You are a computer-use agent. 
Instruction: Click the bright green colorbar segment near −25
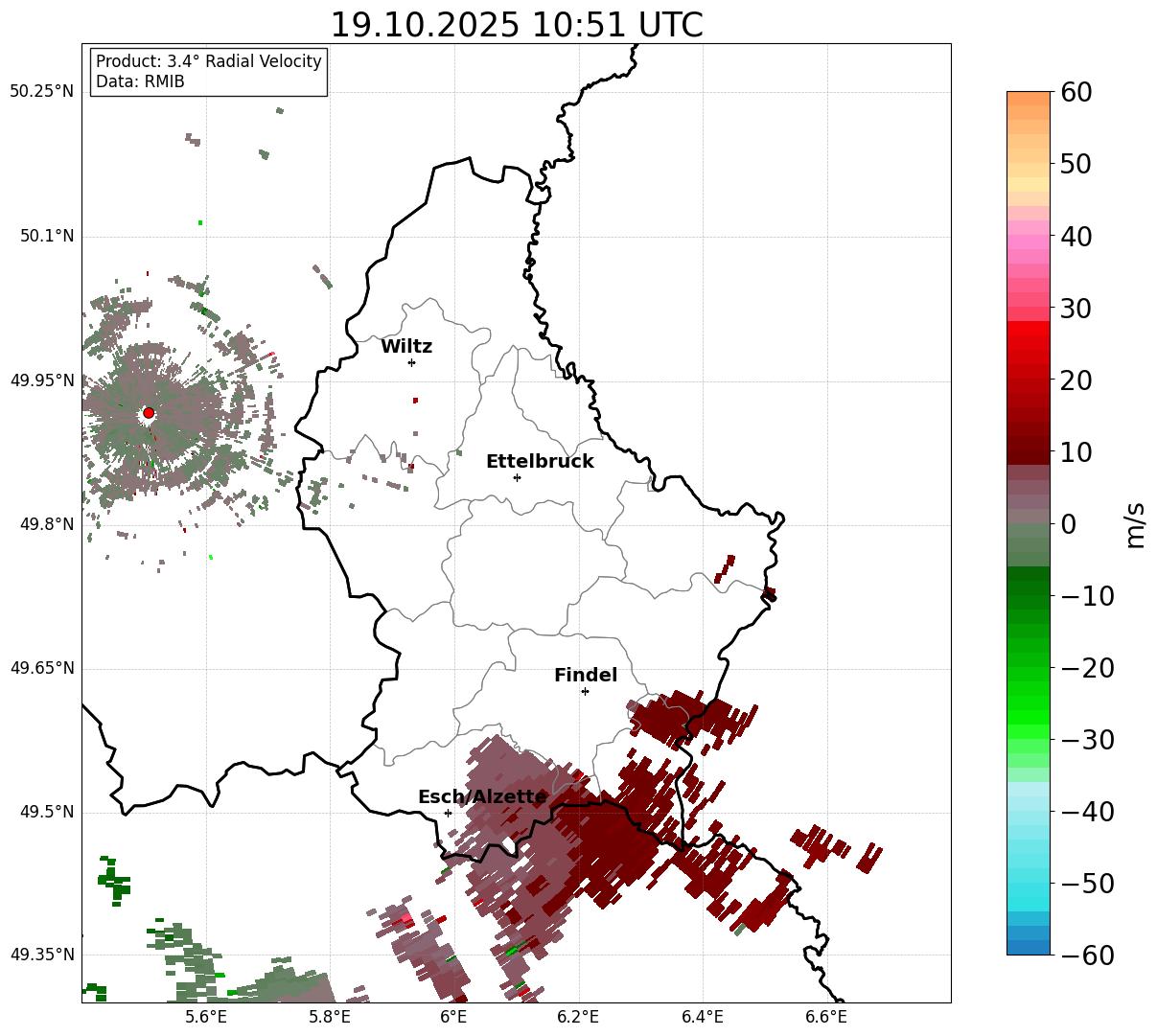tap(1029, 702)
